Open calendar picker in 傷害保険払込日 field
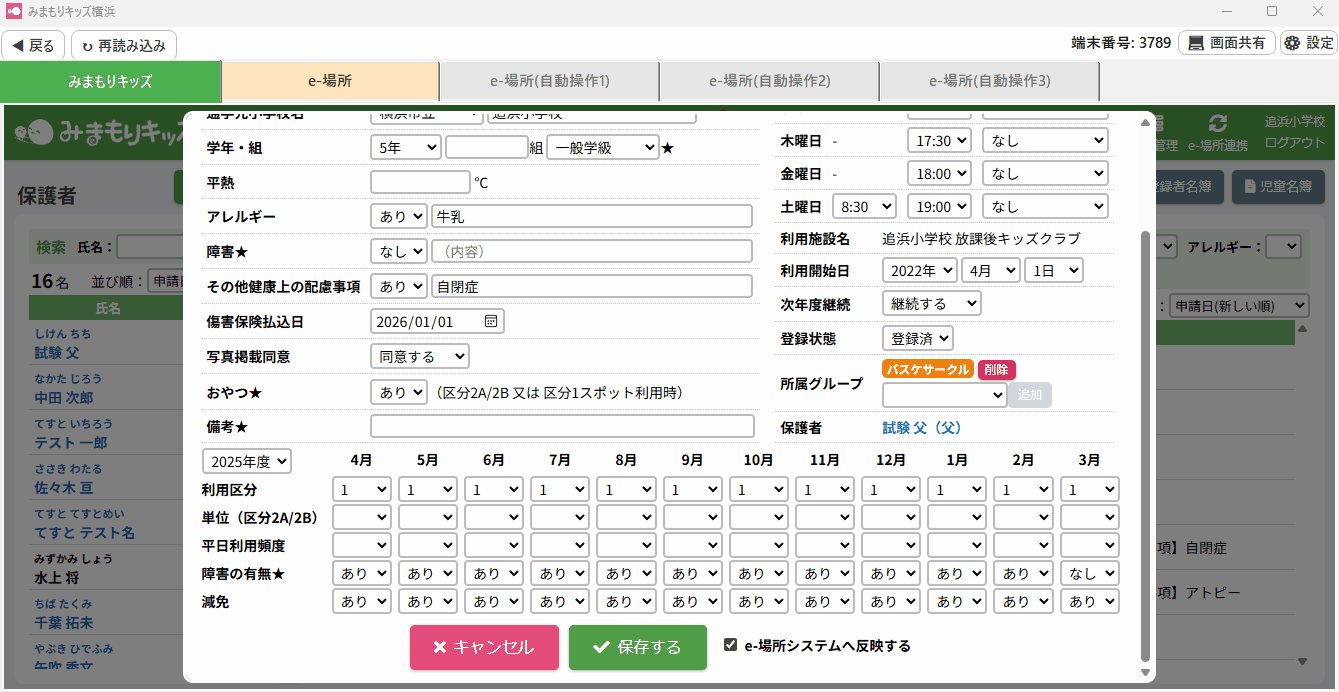Image resolution: width=1339 pixels, height=692 pixels. (x=491, y=321)
